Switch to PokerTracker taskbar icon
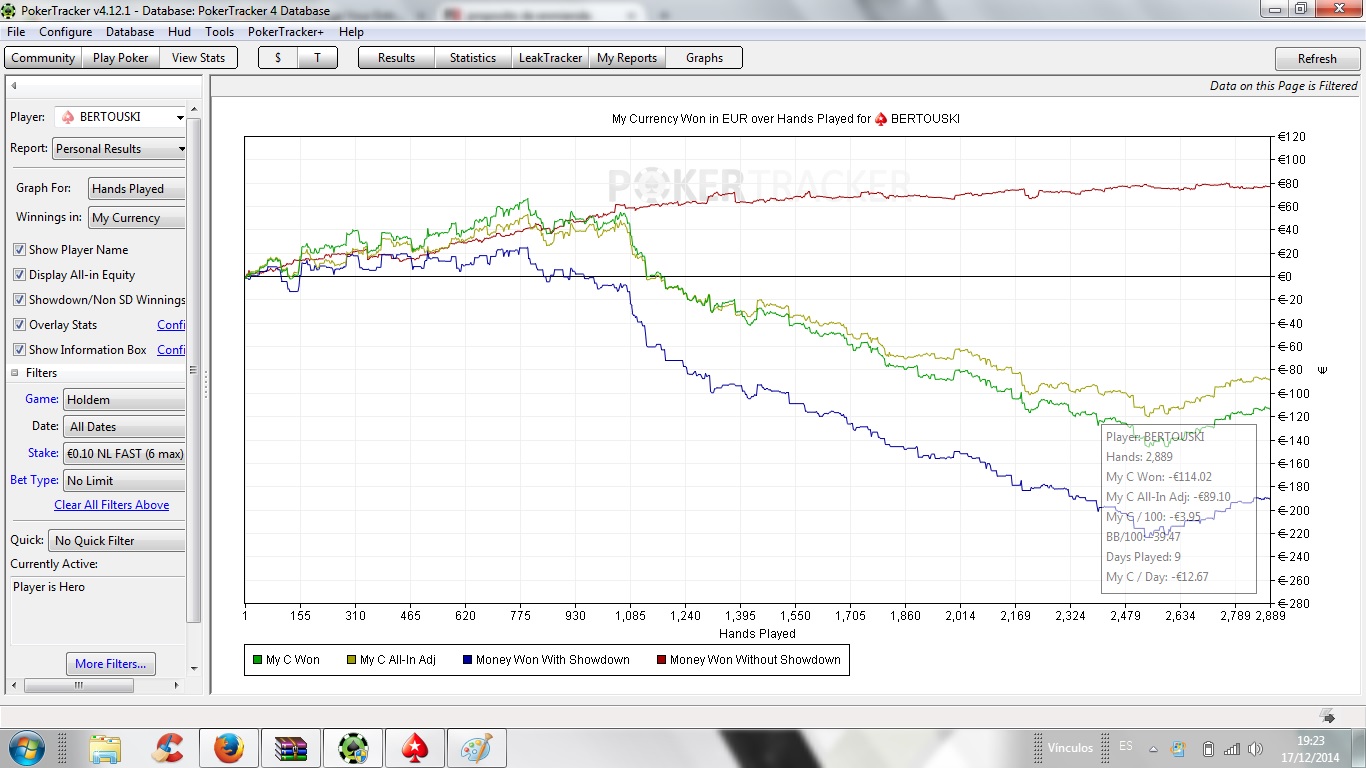Image resolution: width=1366 pixels, height=768 pixels. 353,748
